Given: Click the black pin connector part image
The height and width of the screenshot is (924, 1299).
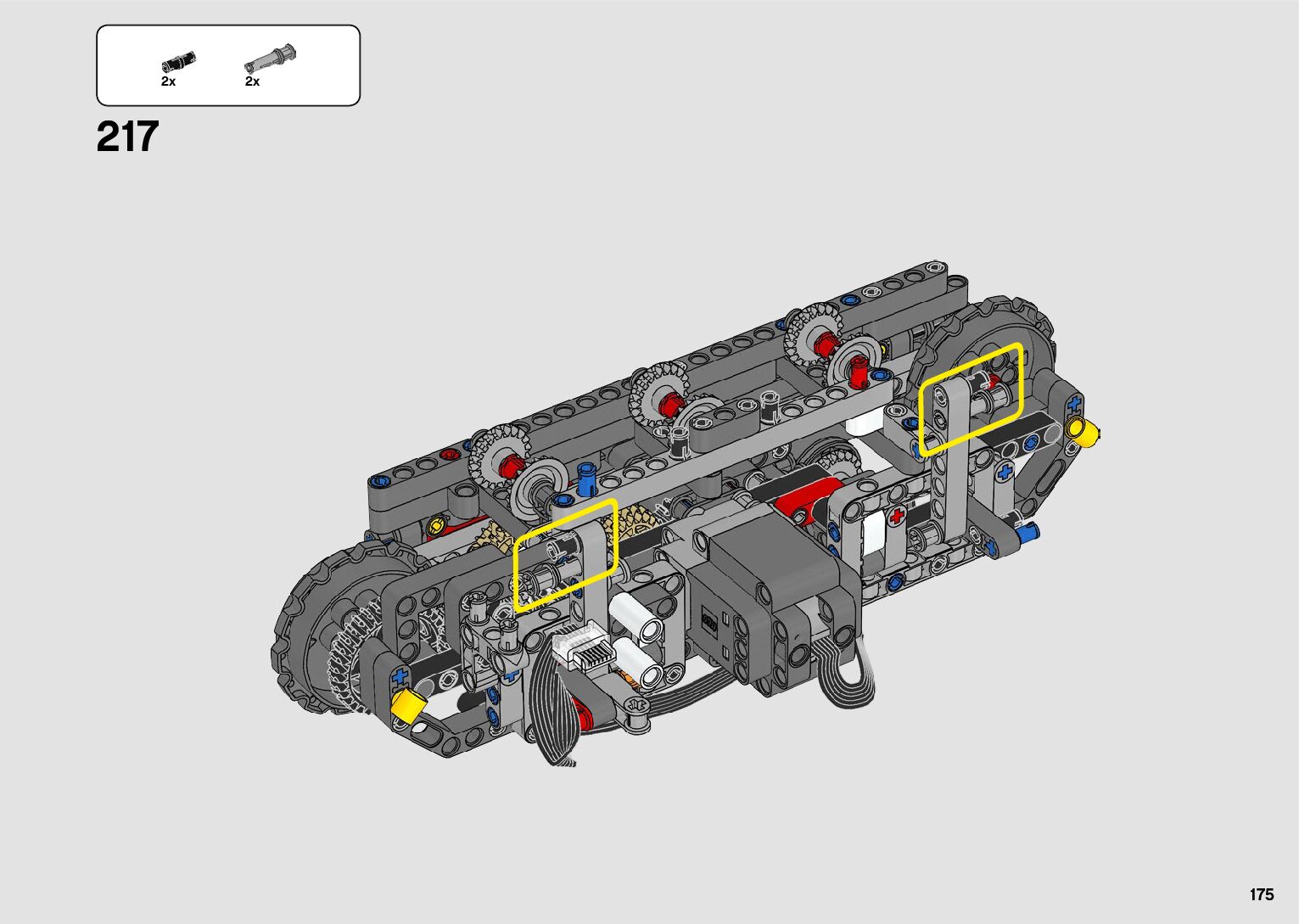Looking at the screenshot, I should coord(178,62).
